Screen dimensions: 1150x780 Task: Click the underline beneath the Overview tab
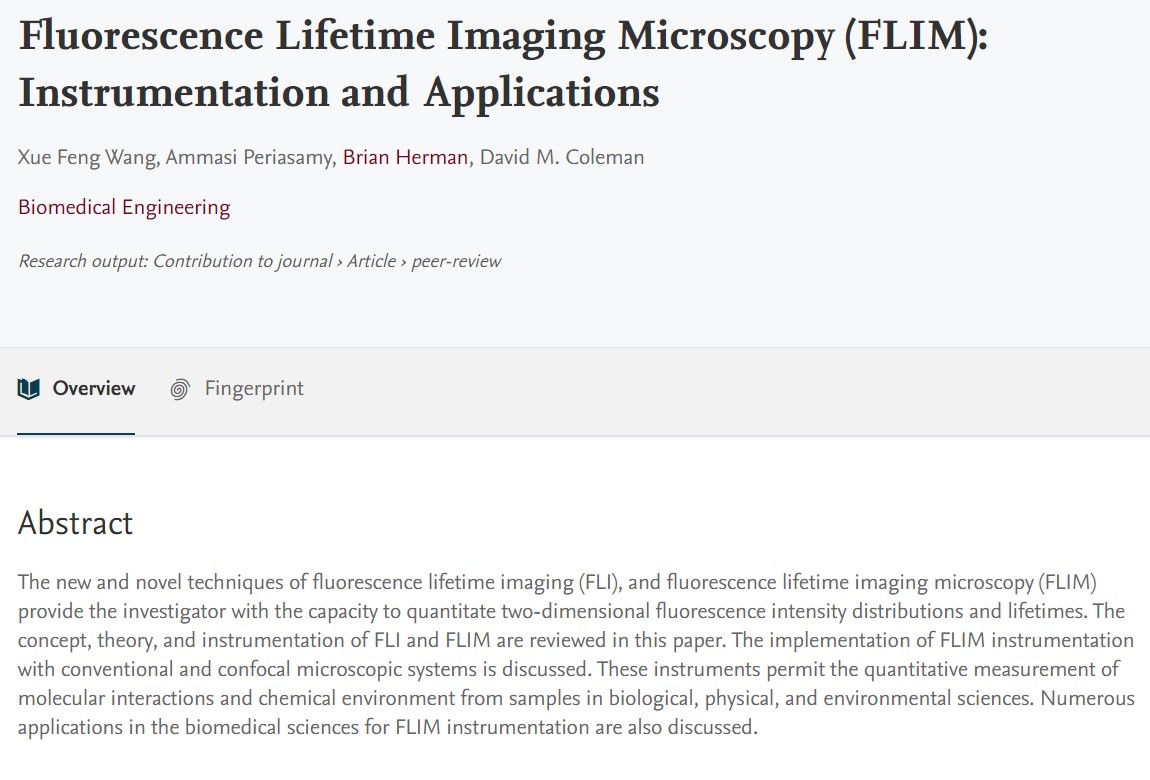coord(76,434)
